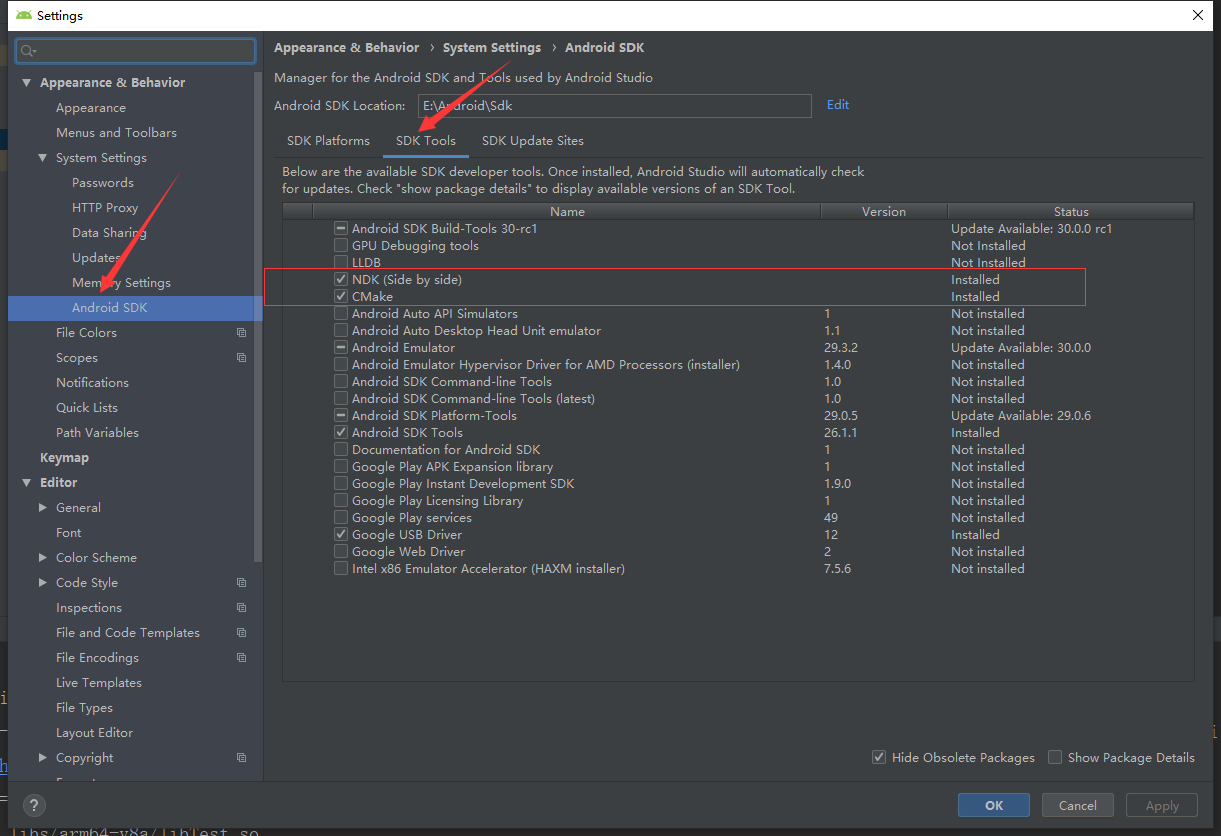
Task: Click the OK button
Action: pos(994,805)
